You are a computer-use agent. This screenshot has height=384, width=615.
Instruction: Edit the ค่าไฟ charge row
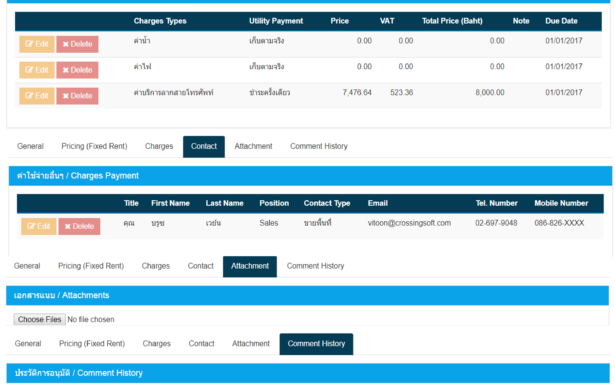pyautogui.click(x=37, y=70)
